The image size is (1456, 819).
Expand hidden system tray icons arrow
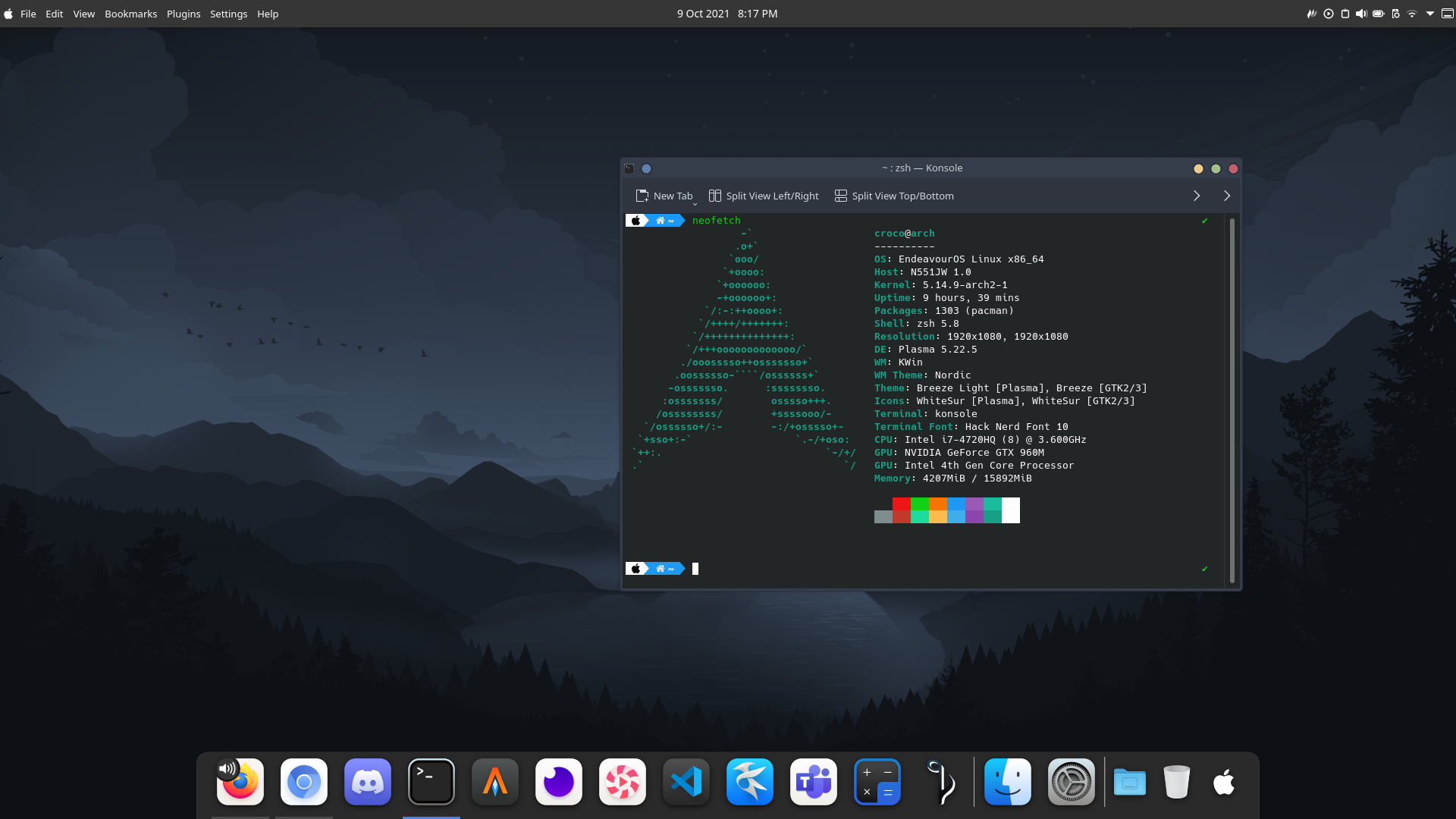[1430, 14]
